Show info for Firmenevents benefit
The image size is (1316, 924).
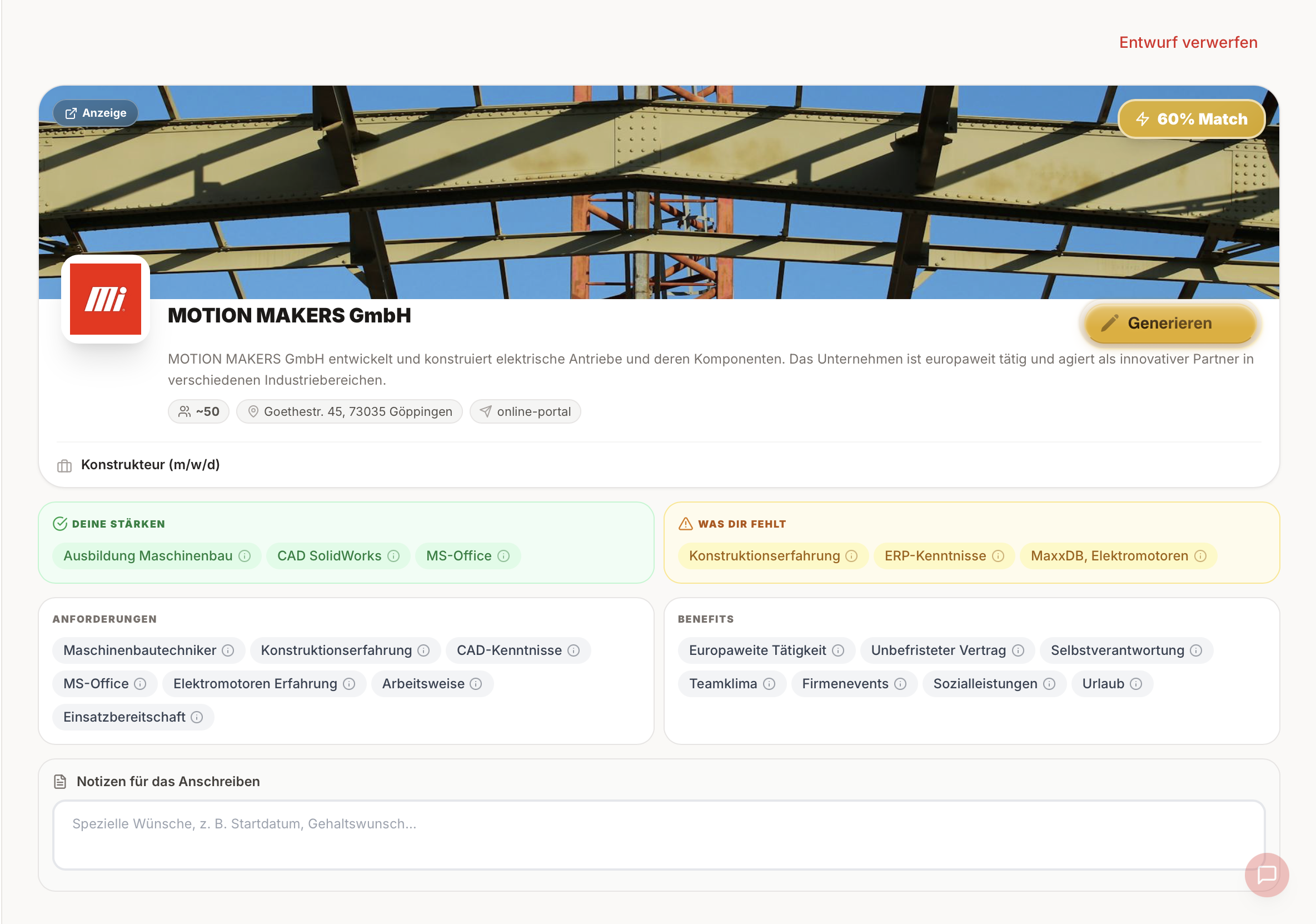[x=900, y=683]
